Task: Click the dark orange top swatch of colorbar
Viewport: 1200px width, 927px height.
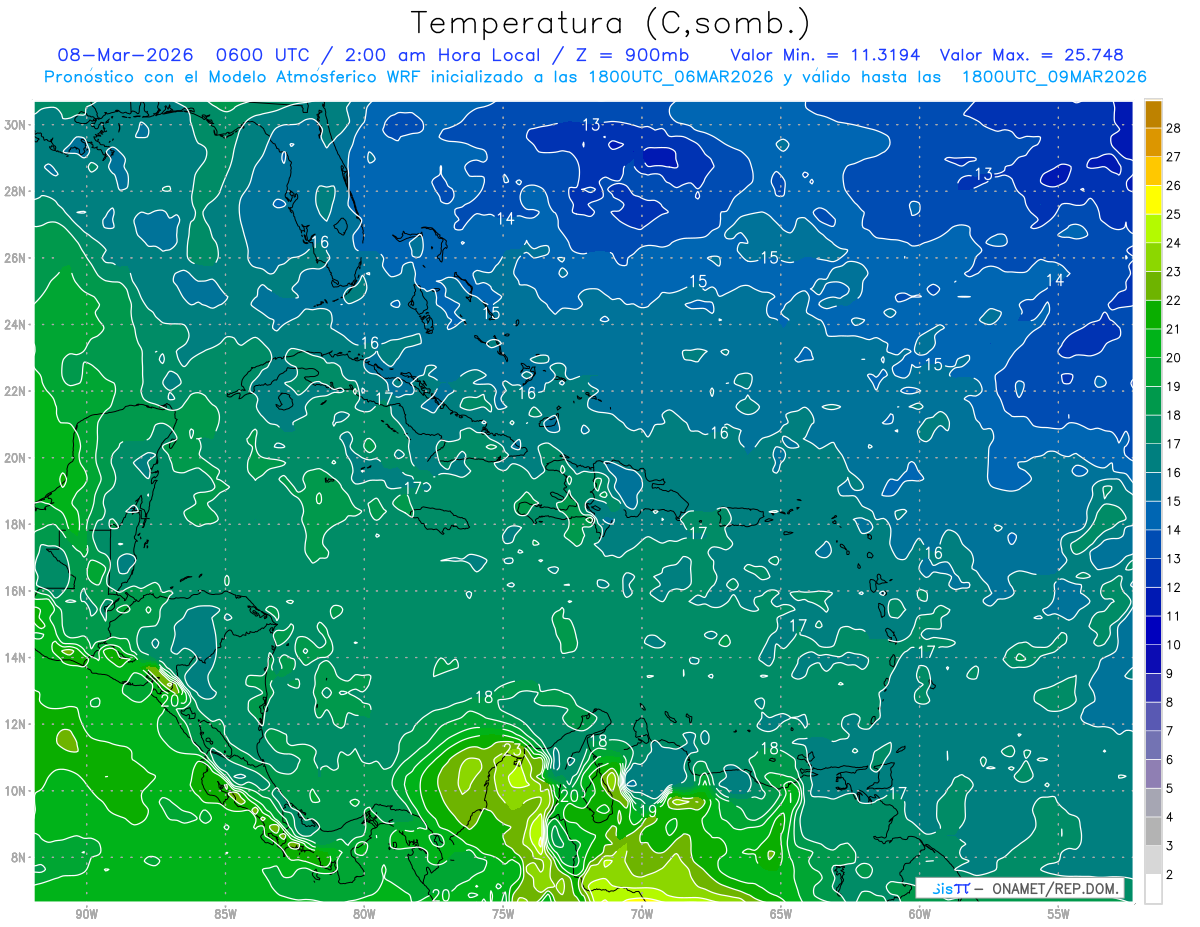Action: point(1153,113)
